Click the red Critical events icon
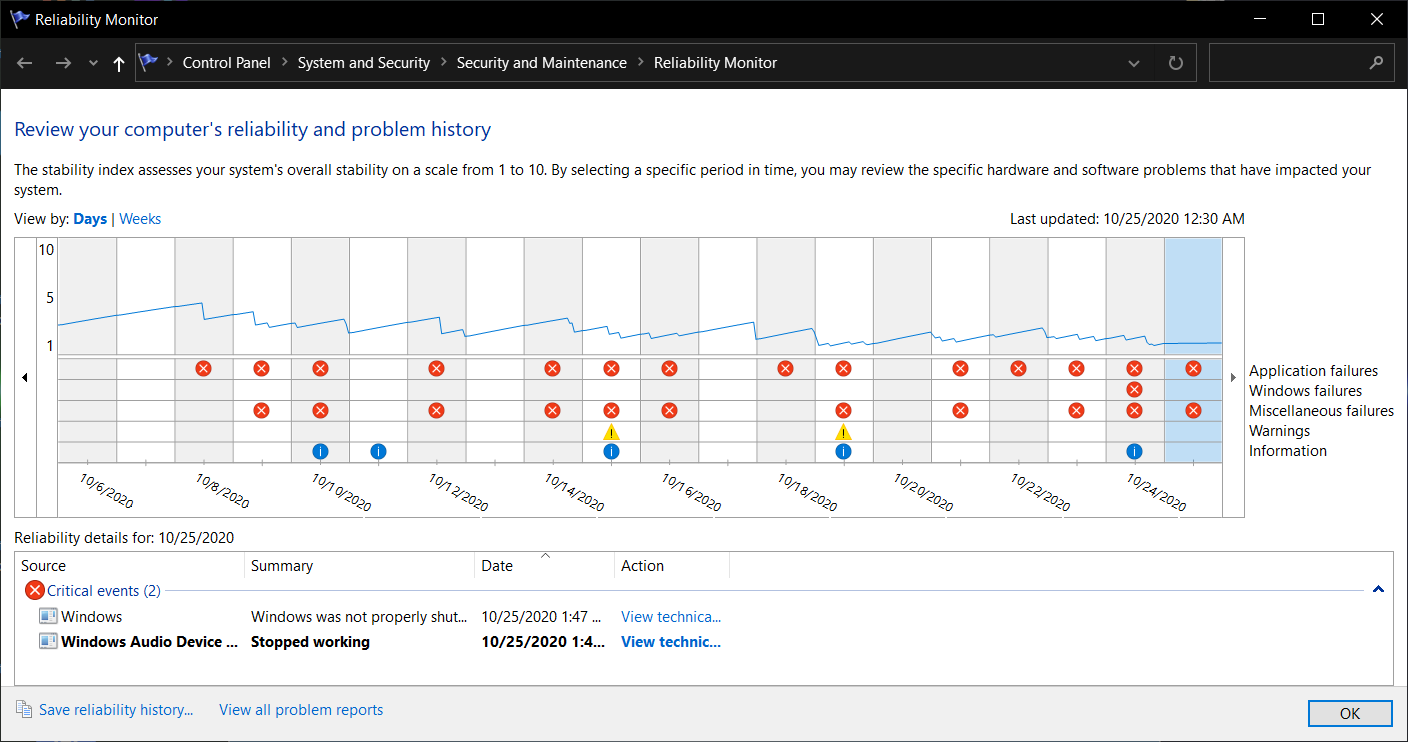Screen dimensions: 1408x742 [35, 590]
